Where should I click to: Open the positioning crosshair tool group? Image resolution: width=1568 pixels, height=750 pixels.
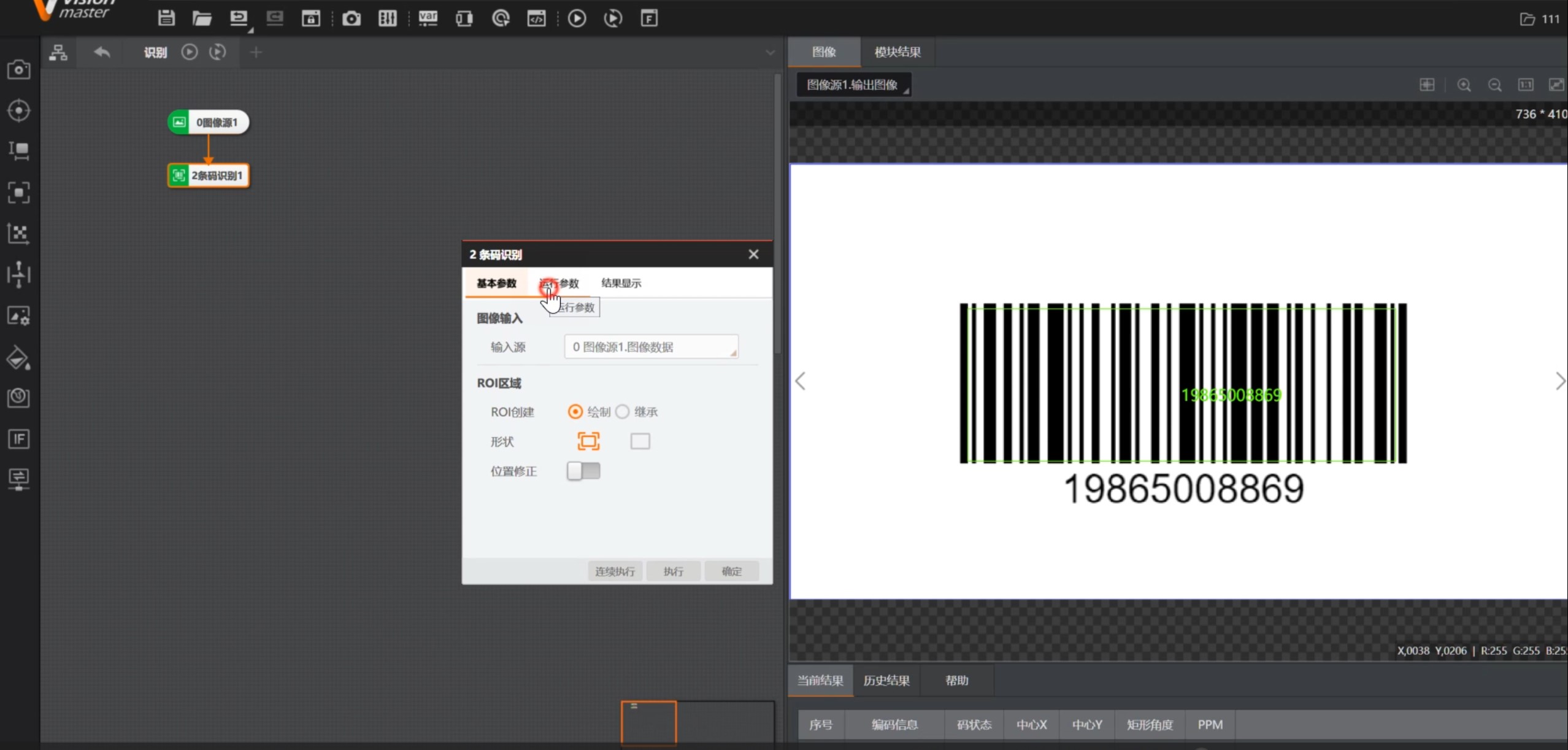tap(19, 110)
